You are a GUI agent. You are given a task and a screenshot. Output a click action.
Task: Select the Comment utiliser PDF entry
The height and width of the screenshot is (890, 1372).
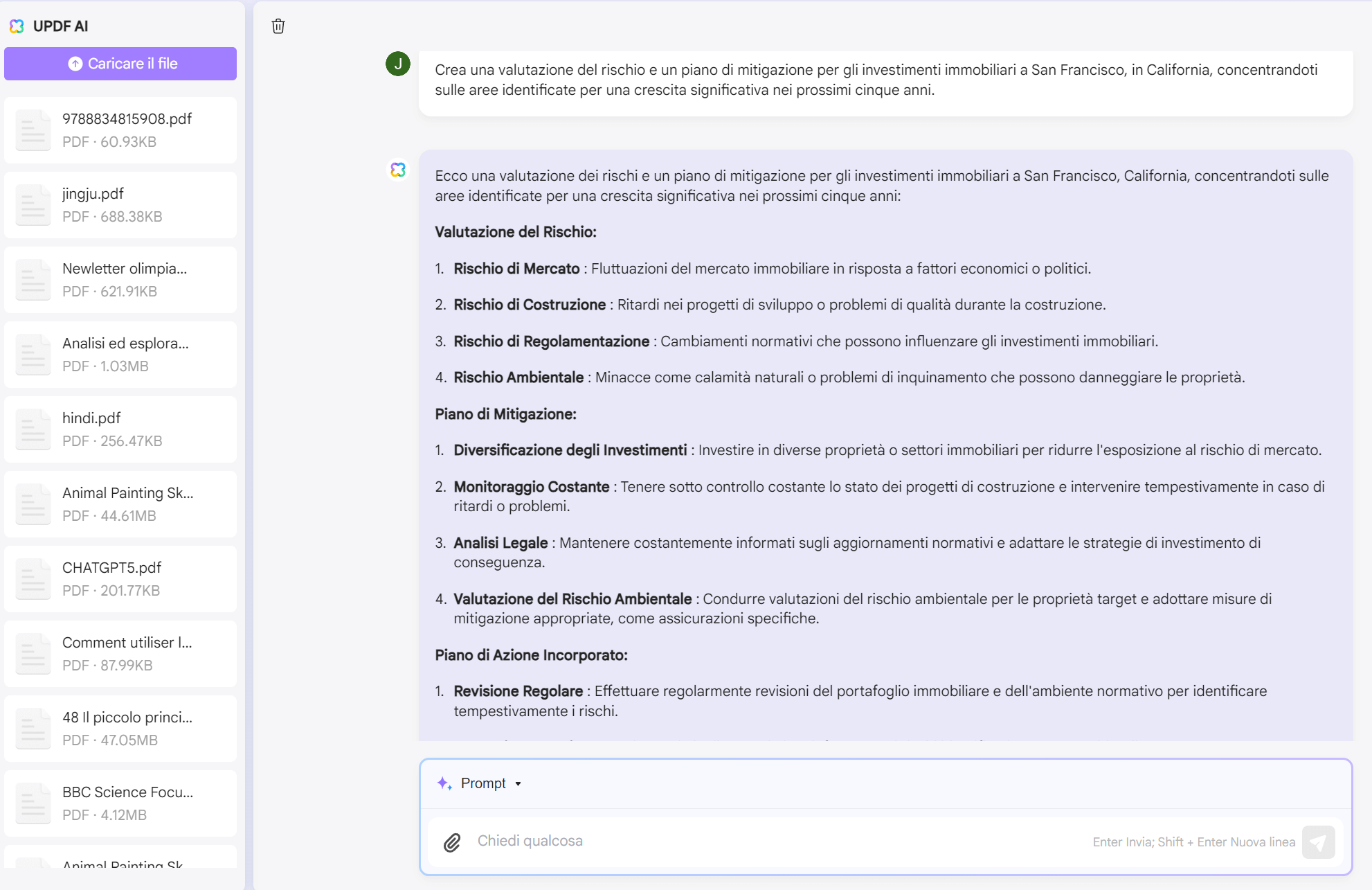tap(120, 654)
